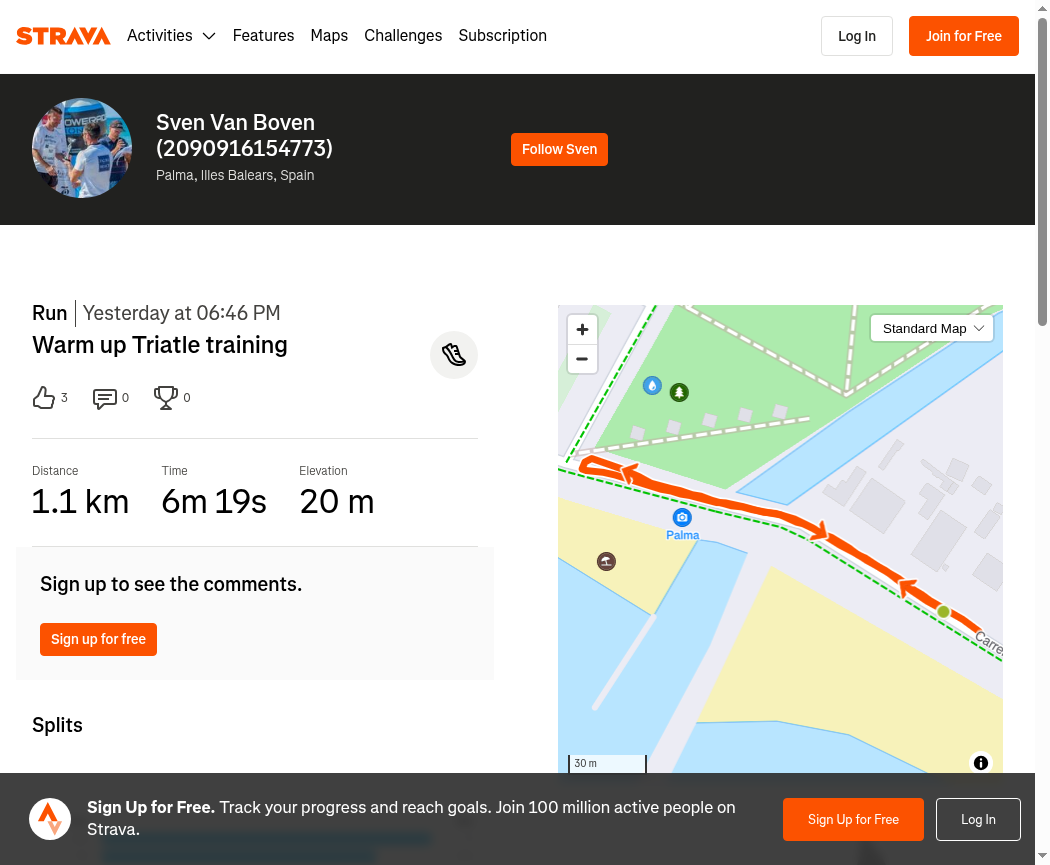Viewport: 1050px width, 865px height.
Task: Open map info attribution icon
Action: (x=980, y=763)
